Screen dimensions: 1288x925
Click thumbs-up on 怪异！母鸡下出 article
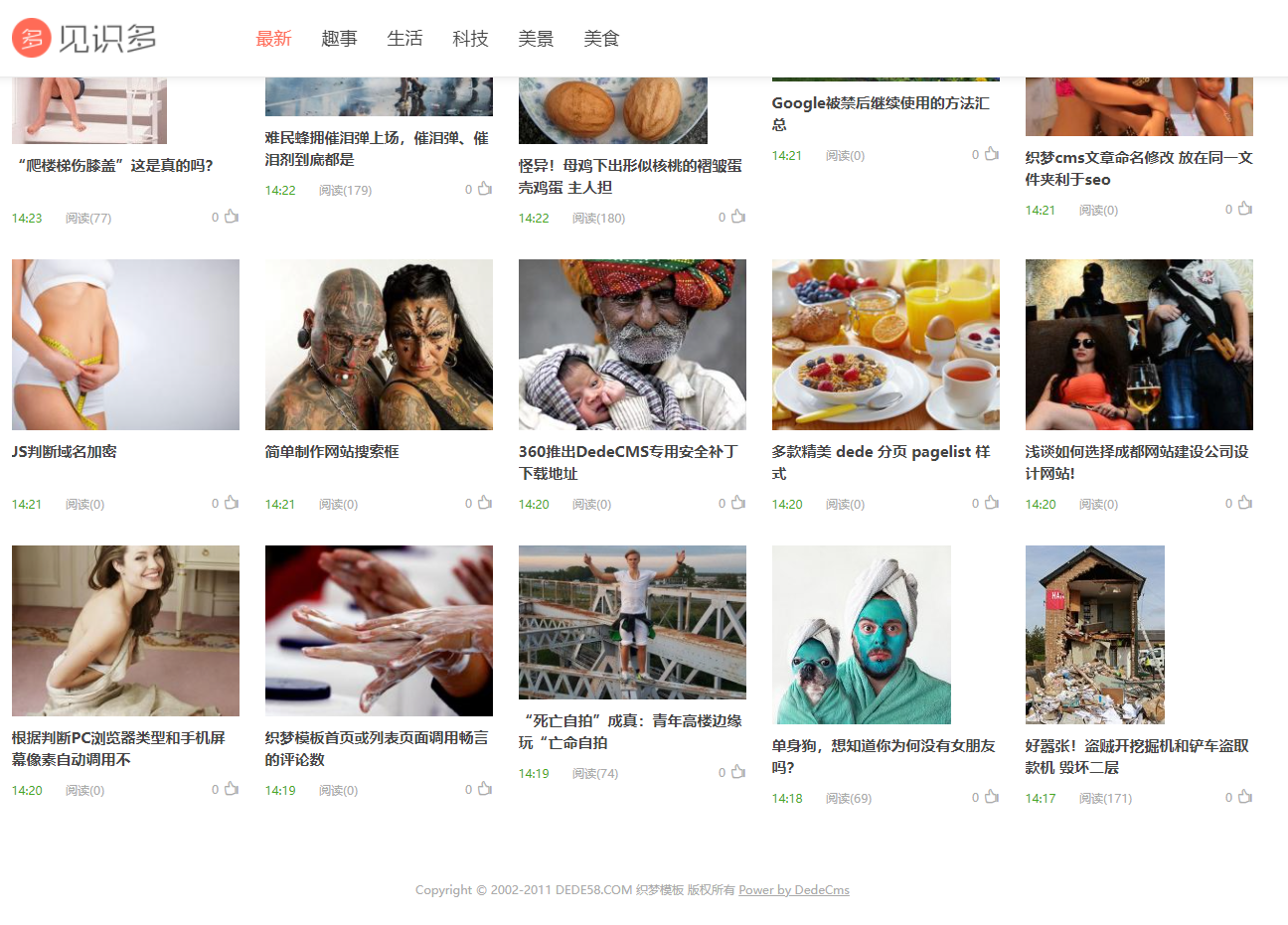pos(738,217)
